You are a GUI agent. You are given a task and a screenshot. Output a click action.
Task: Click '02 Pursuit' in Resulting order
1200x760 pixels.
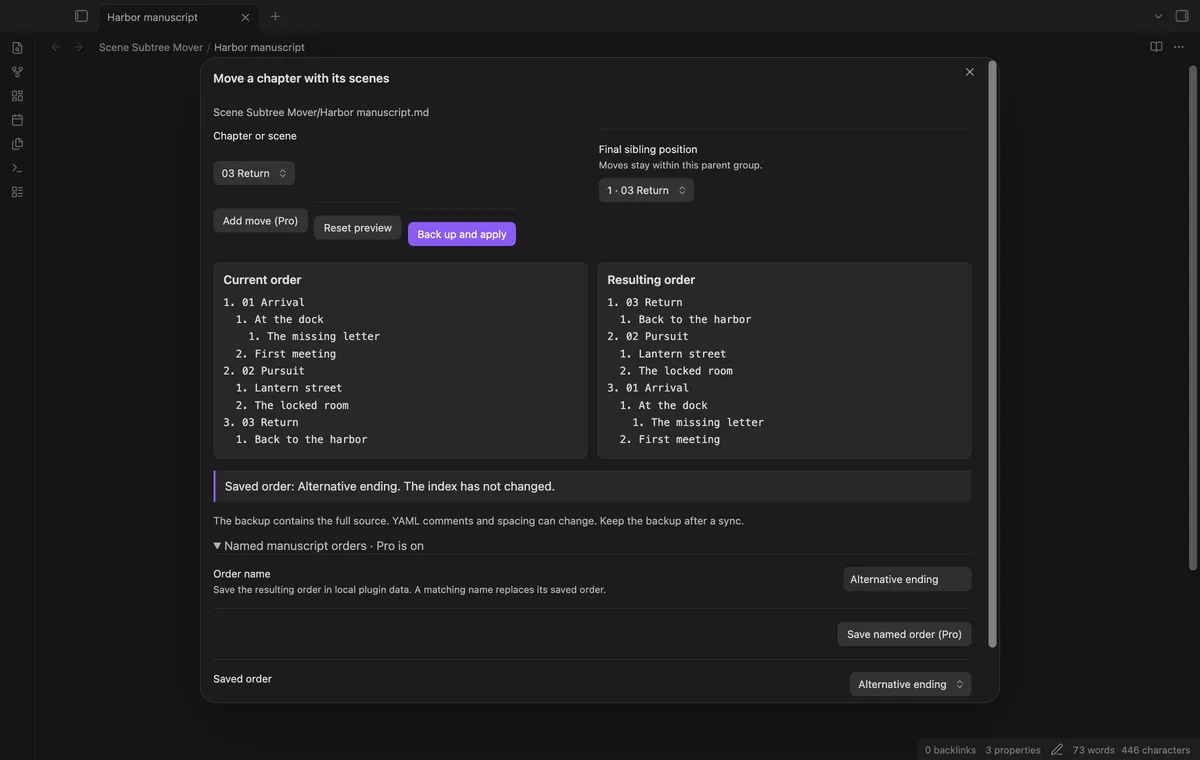tap(657, 336)
